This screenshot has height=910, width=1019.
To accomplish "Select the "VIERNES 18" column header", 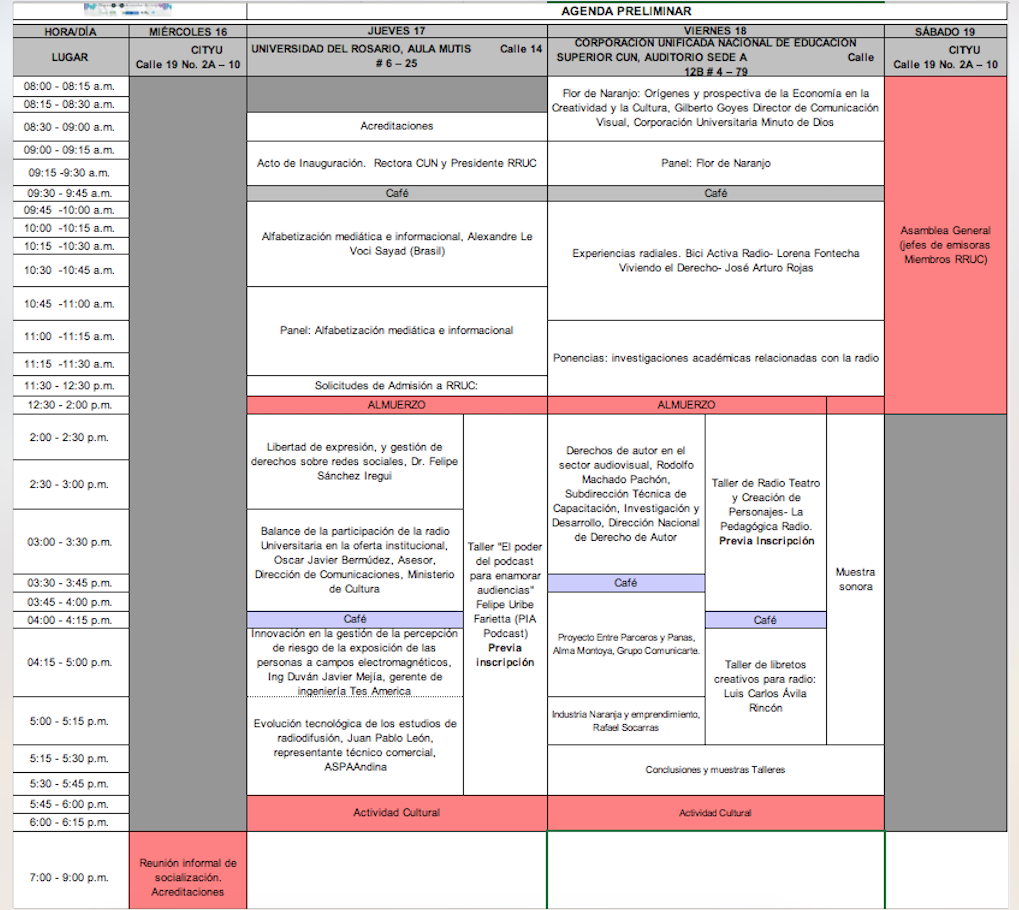I will [716, 31].
